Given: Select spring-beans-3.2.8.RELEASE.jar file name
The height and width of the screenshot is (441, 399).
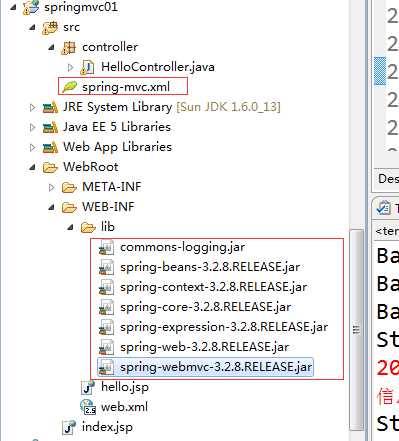Looking at the screenshot, I should pyautogui.click(x=210, y=267).
